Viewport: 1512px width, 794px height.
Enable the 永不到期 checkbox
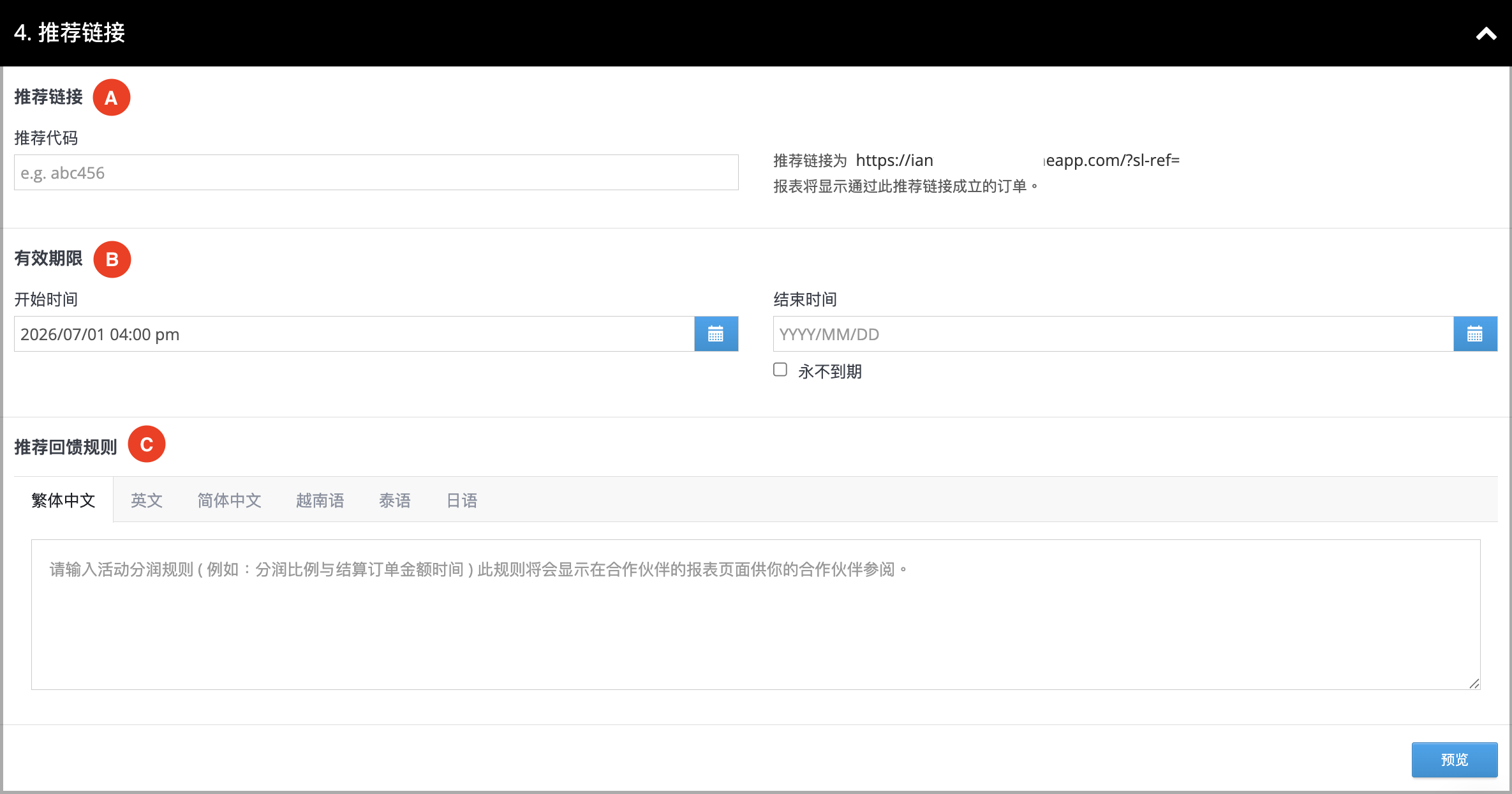pos(780,370)
